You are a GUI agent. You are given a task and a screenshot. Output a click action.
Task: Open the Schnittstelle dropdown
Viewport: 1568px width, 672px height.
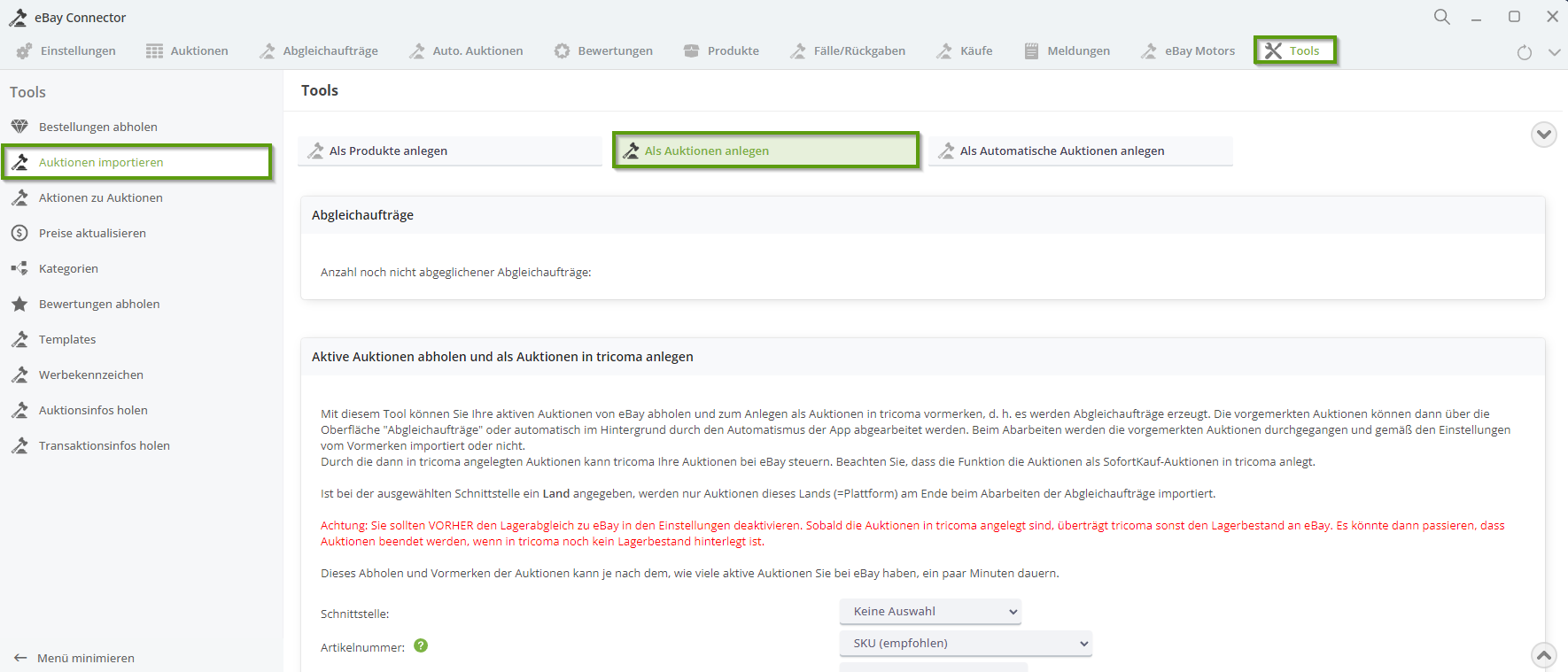coord(930,611)
